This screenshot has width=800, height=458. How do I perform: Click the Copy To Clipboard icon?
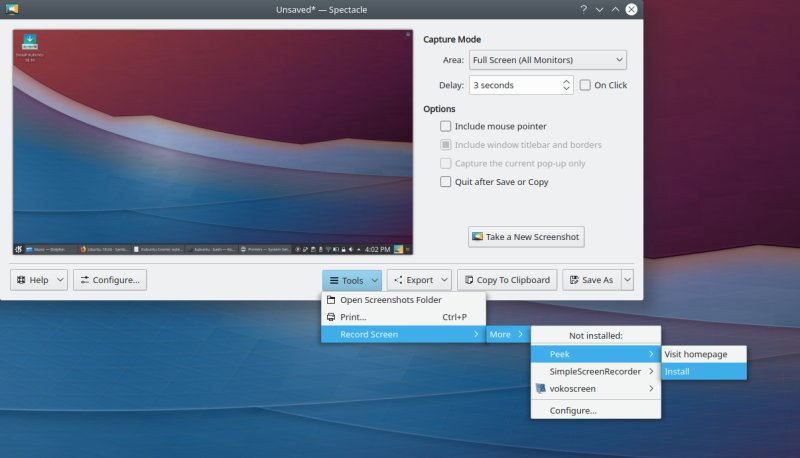(x=468, y=280)
